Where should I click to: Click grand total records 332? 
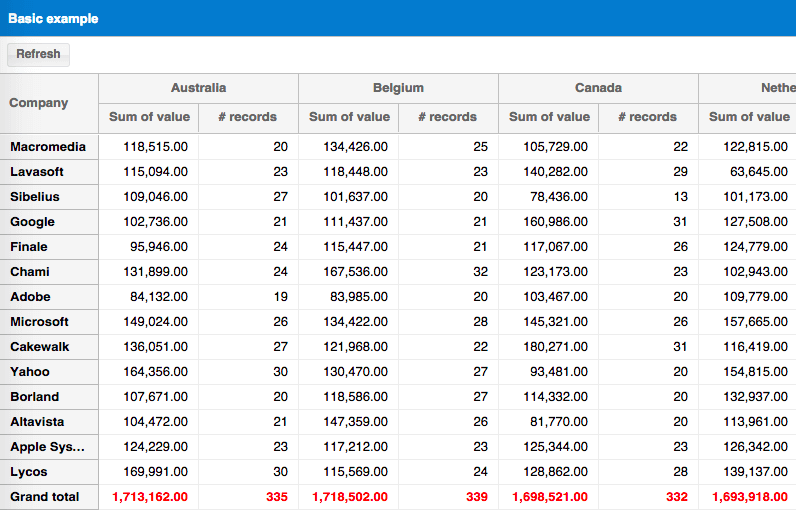pyautogui.click(x=648, y=497)
